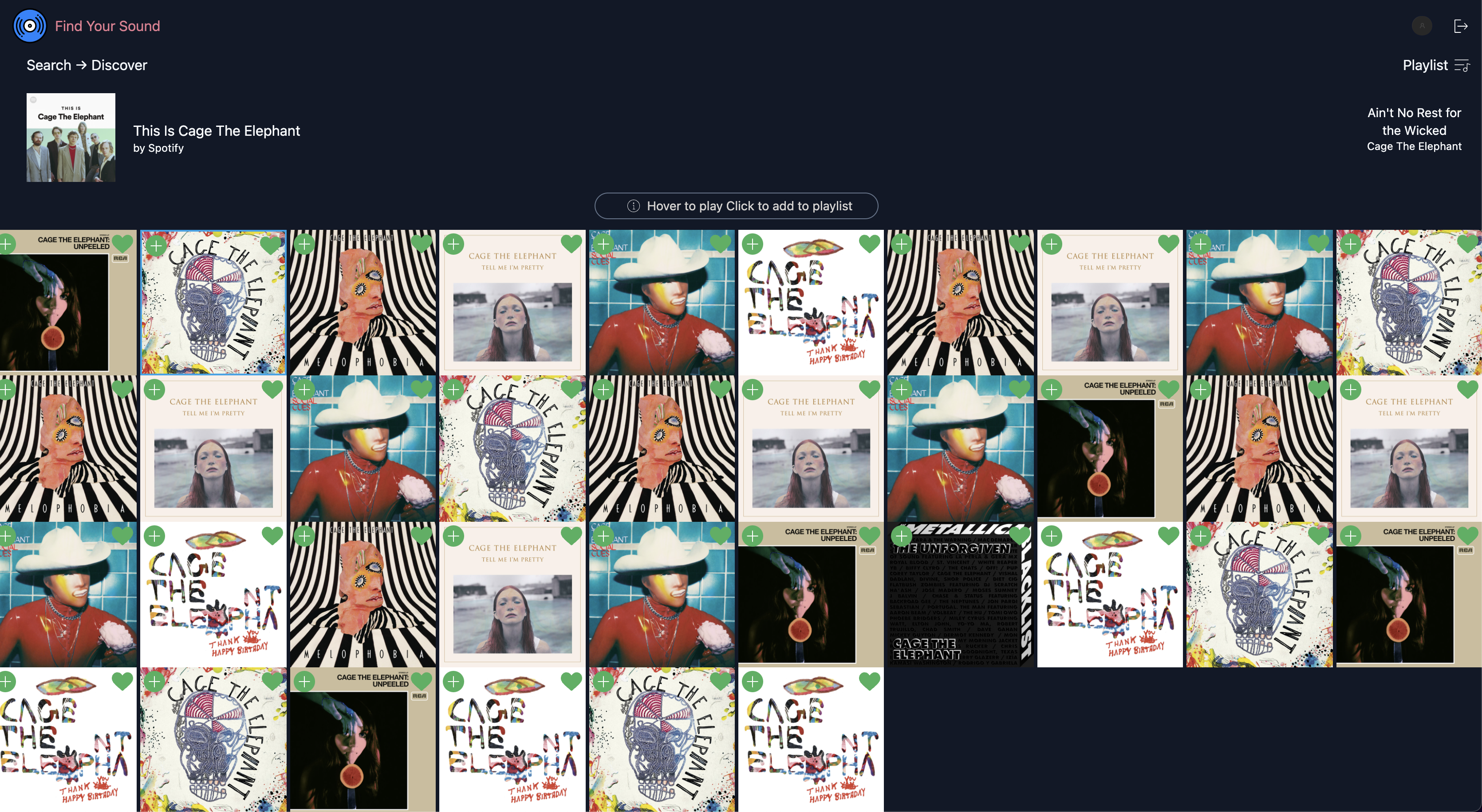Viewport: 1482px width, 812px height.
Task: Open the Playlist panel
Action: [x=1425, y=65]
